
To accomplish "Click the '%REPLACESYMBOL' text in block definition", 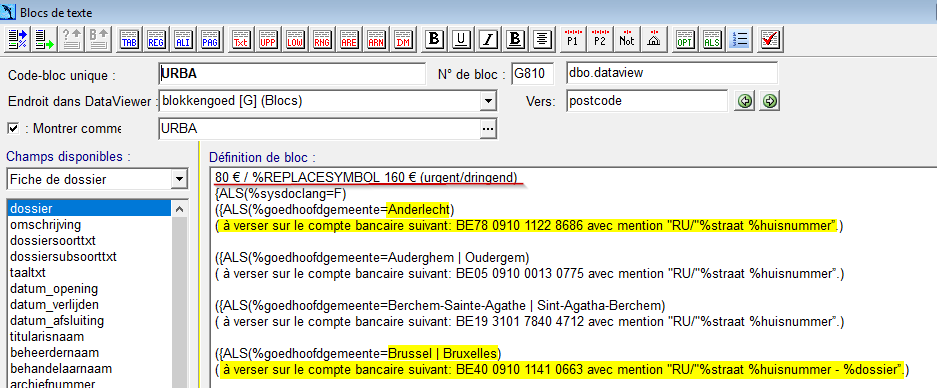I will [x=316, y=178].
